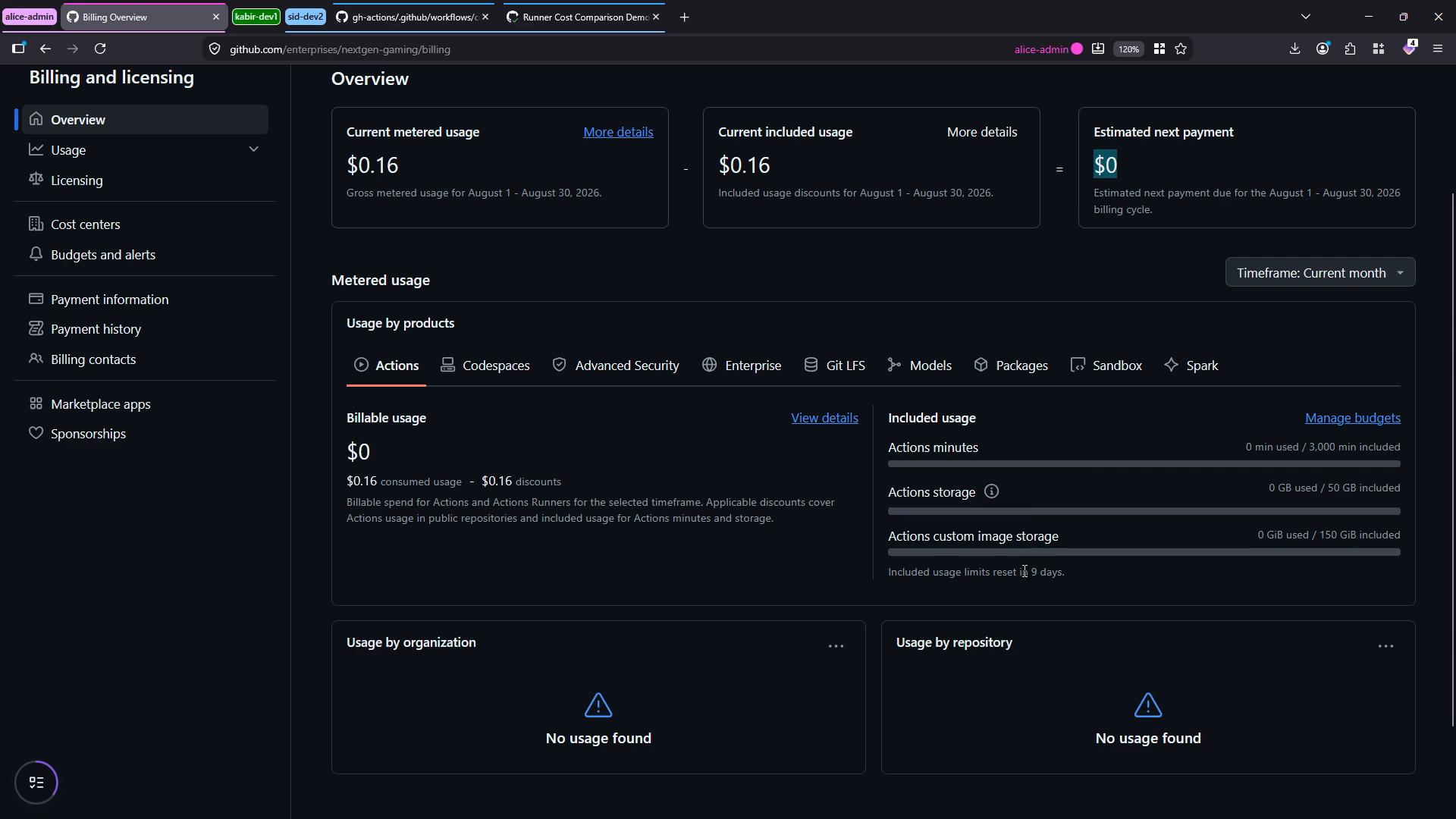Screen dimensions: 1456x819
Task: Open Licensing in the sidebar
Action: [x=145, y=180]
